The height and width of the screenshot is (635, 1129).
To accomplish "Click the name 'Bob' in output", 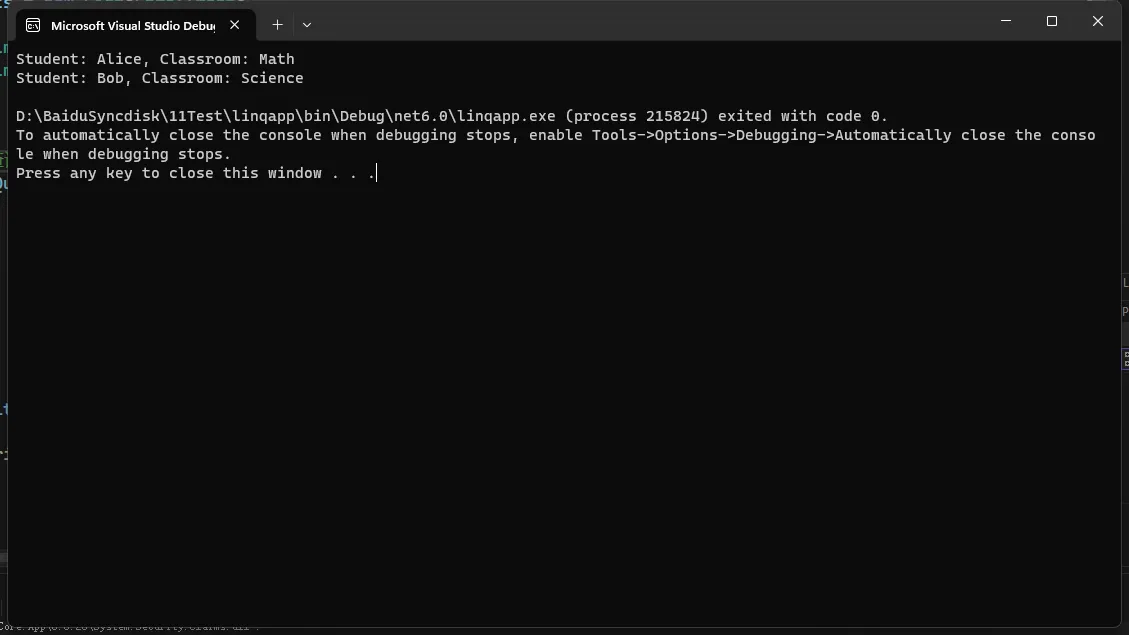I will (x=110, y=78).
